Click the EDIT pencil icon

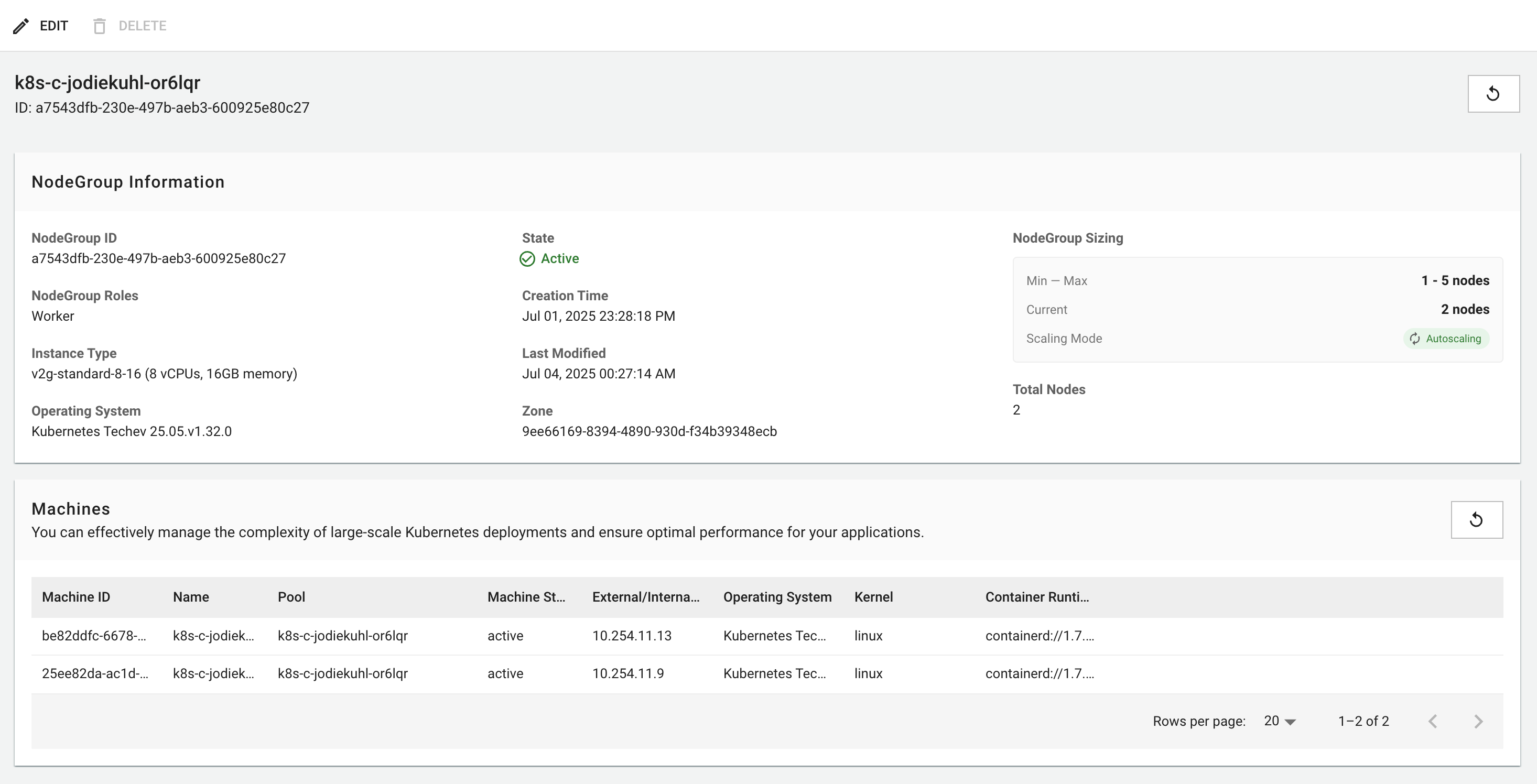coord(21,26)
